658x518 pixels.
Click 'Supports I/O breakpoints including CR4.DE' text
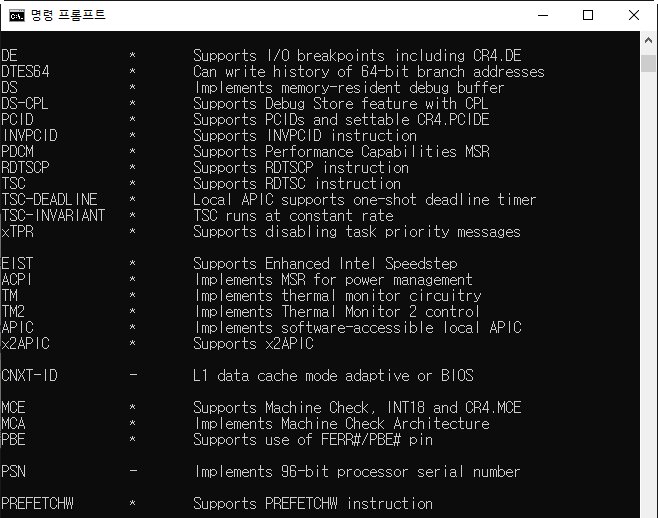point(357,55)
